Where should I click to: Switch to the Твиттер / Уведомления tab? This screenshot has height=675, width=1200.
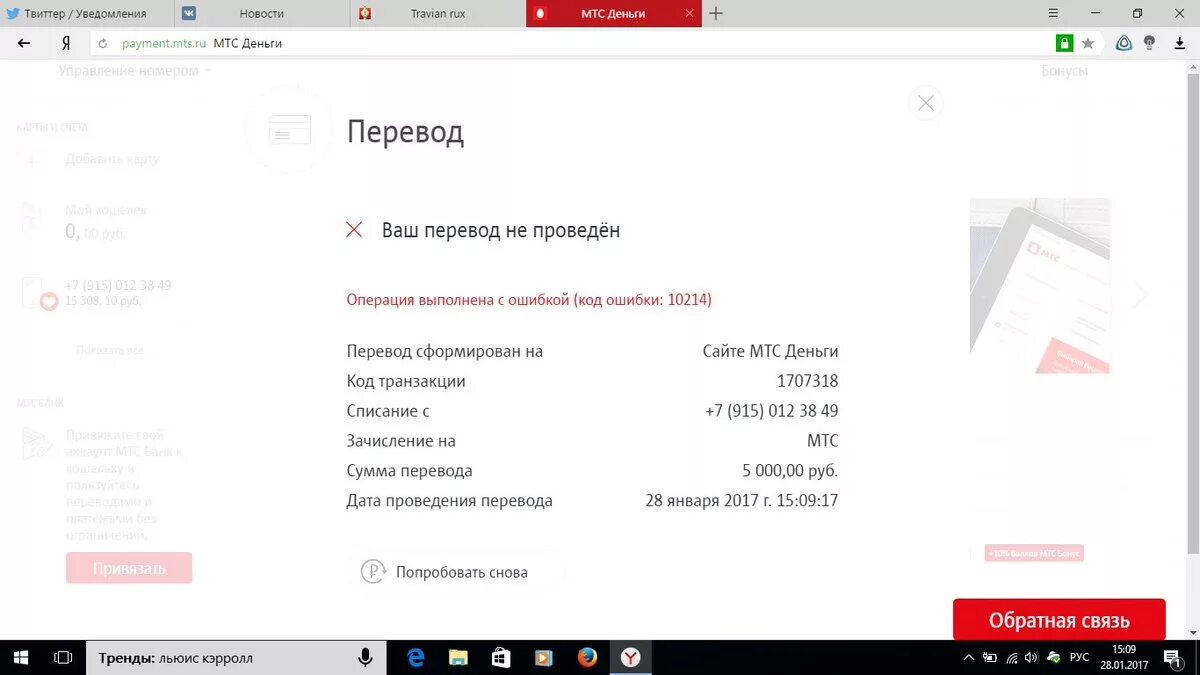tap(87, 13)
